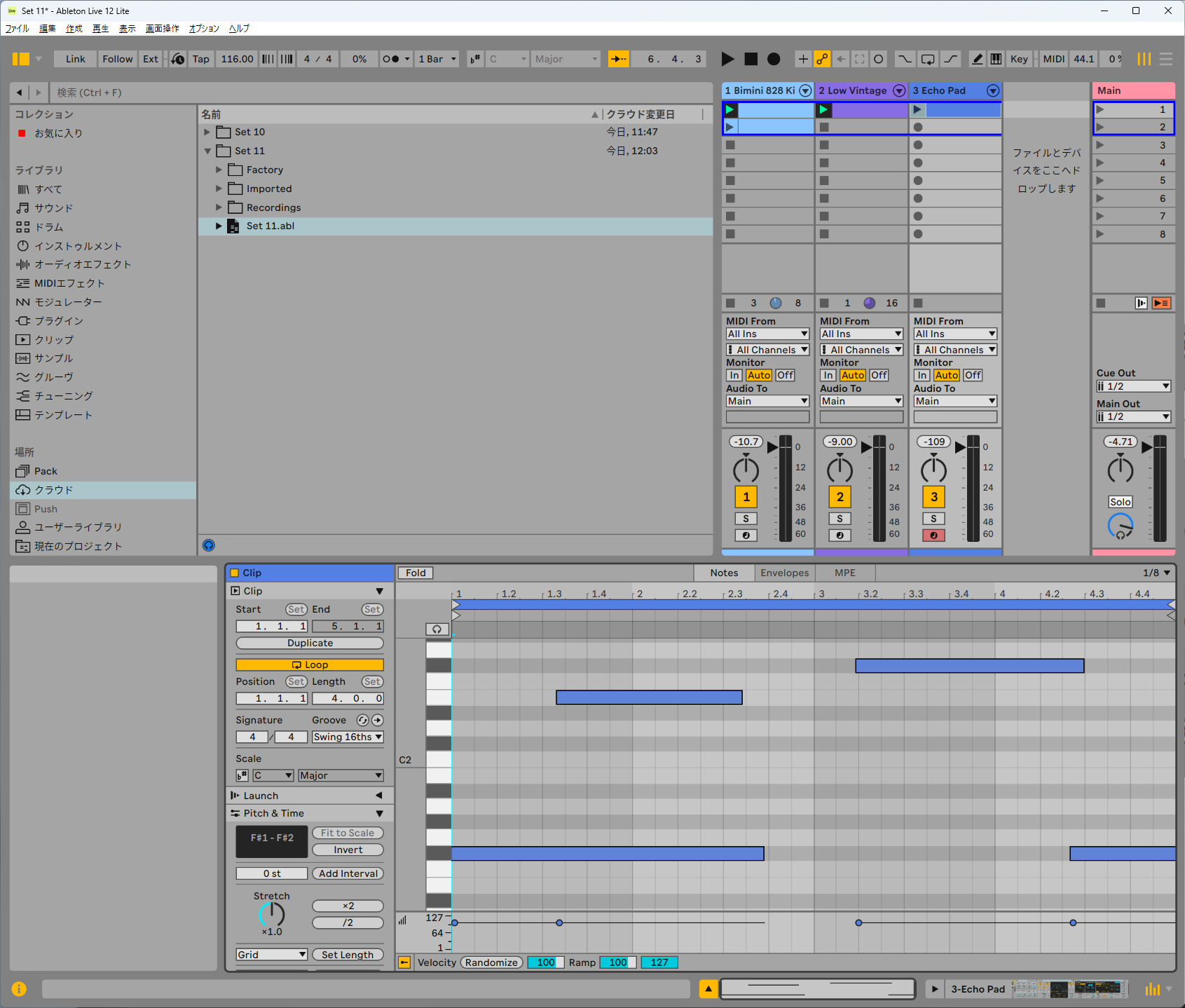
Task: Expand the Set 10 folder
Action: 207,132
